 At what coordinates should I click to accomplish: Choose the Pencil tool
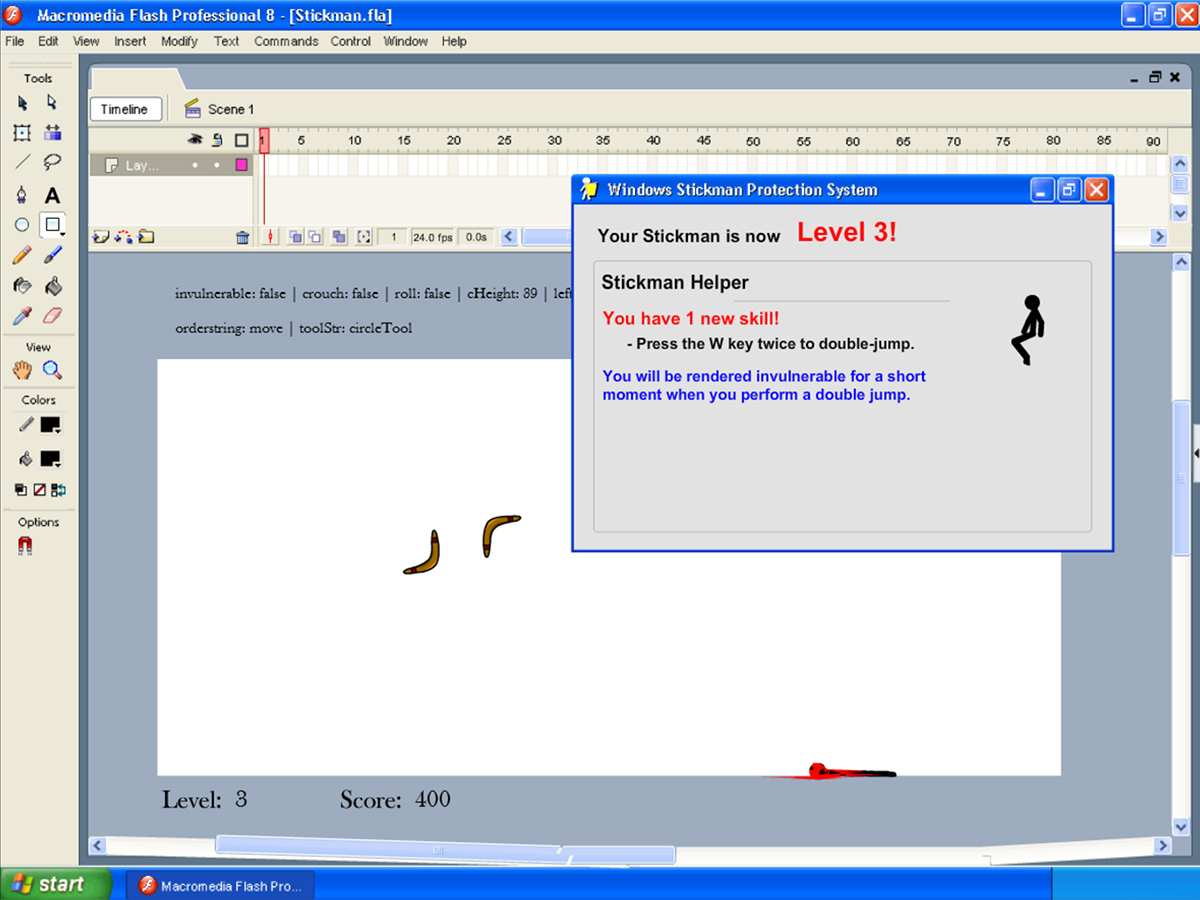22,256
